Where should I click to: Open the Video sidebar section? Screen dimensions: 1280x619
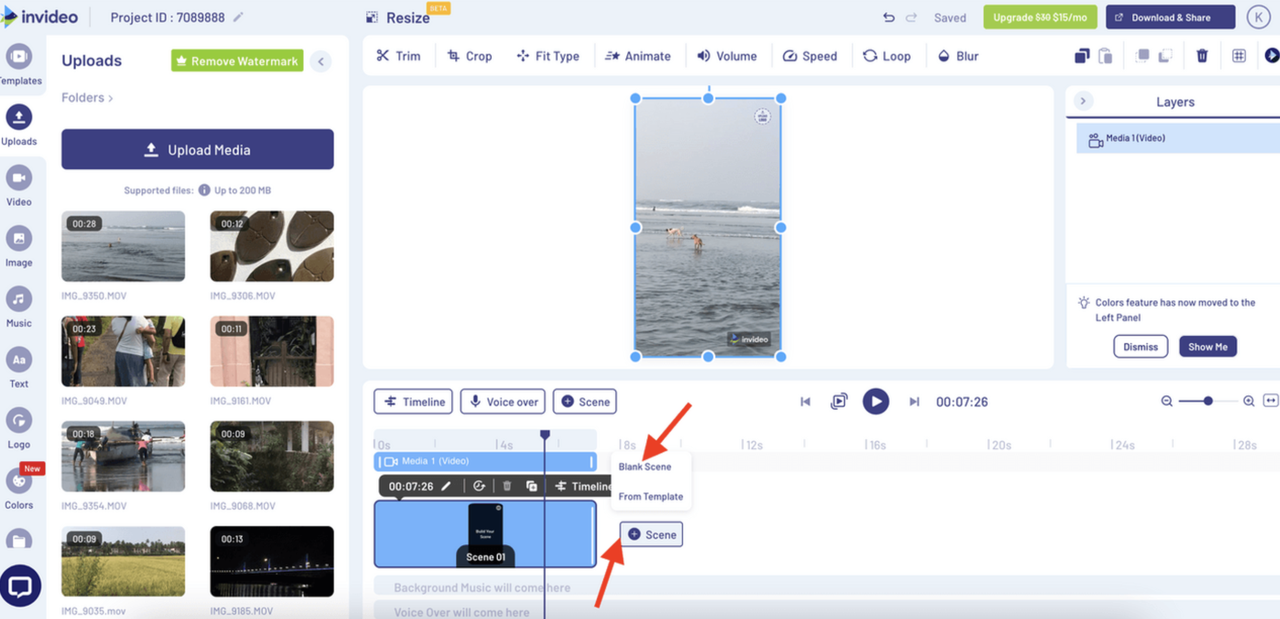click(x=19, y=186)
